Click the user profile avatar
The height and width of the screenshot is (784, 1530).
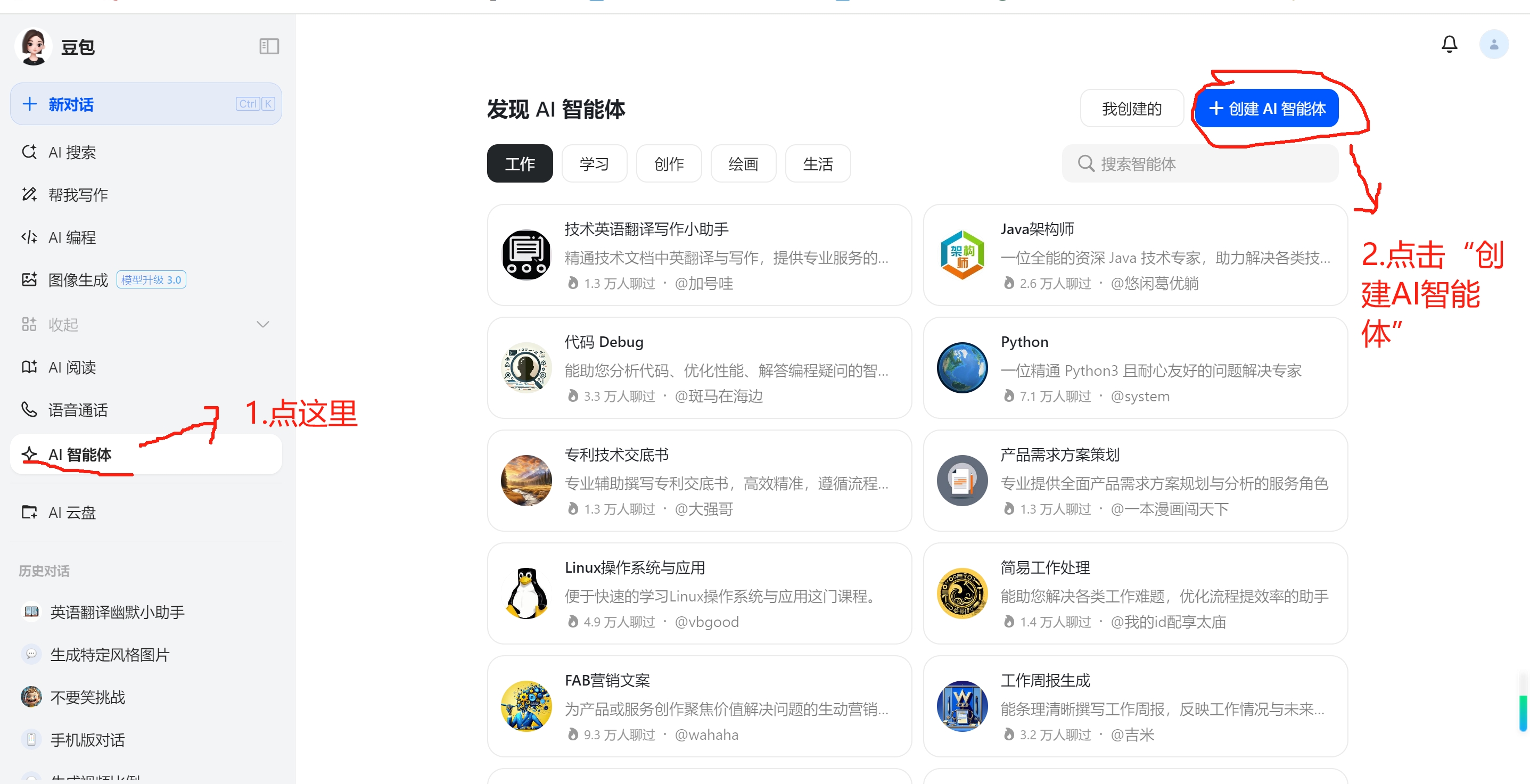click(x=1493, y=45)
